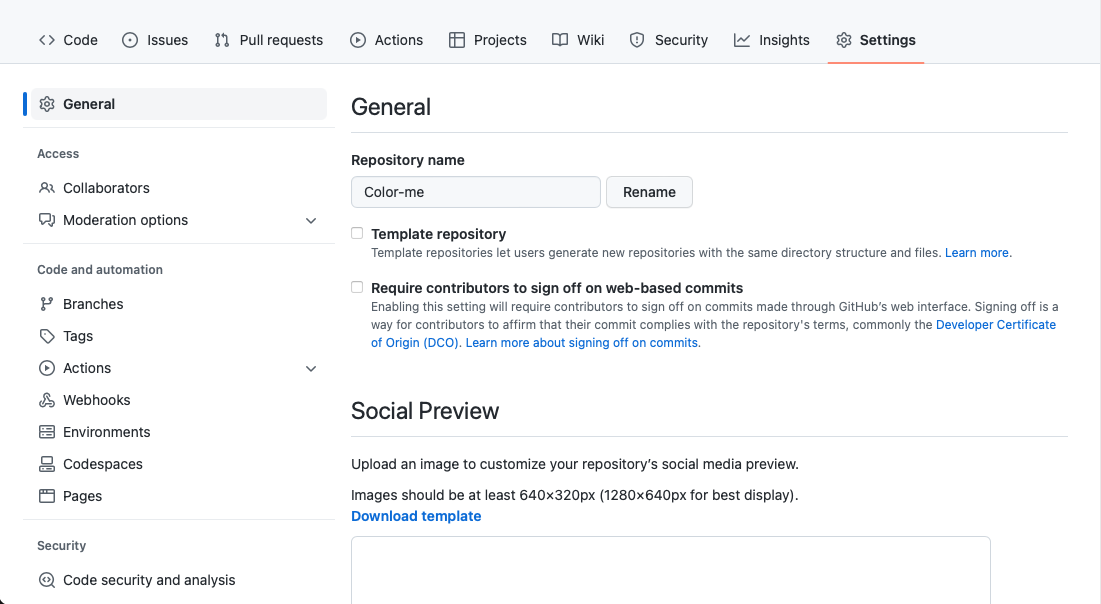Enable the Template repository checkbox
Image resolution: width=1101 pixels, height=604 pixels.
click(357, 233)
